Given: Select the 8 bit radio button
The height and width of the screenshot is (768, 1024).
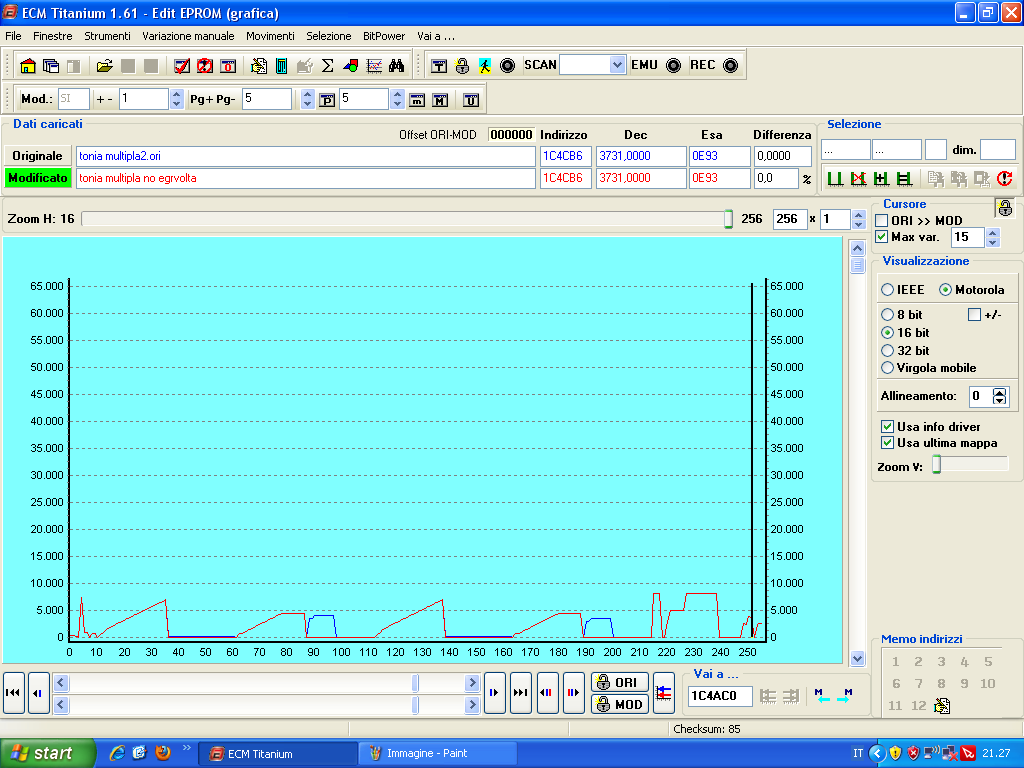Looking at the screenshot, I should [x=887, y=315].
